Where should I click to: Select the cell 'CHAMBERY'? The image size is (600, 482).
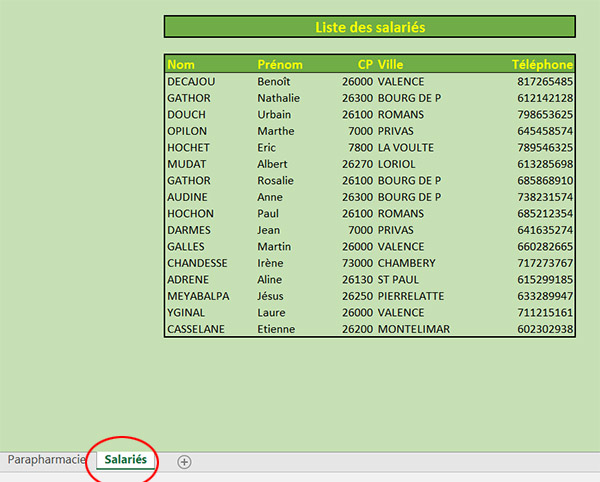point(407,263)
